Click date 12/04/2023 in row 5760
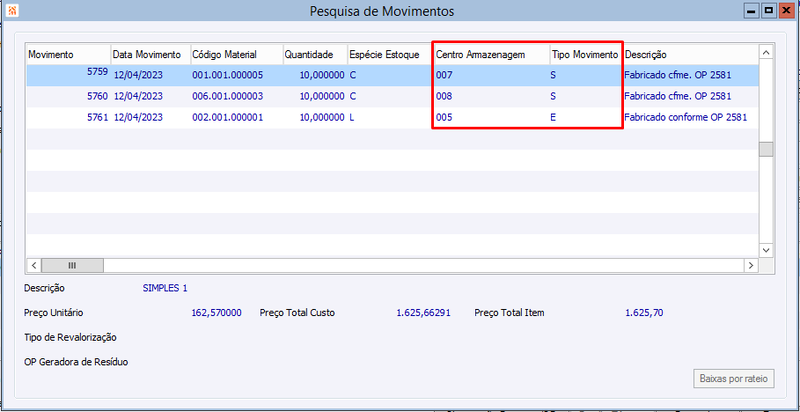This screenshot has height=412, width=800. point(138,96)
